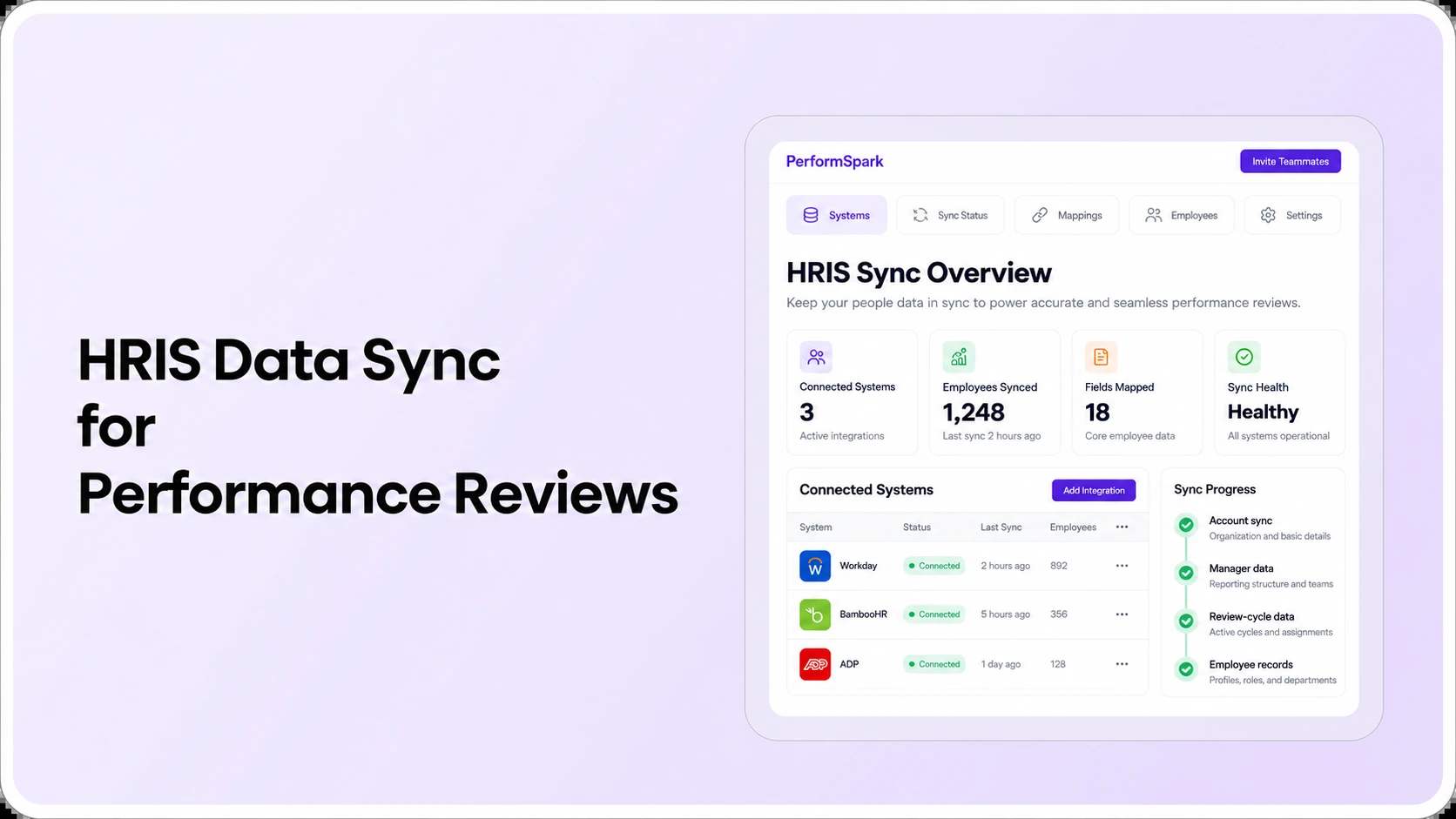This screenshot has height=819, width=1456.
Task: Click the ADP Connected status badge
Action: tap(934, 664)
